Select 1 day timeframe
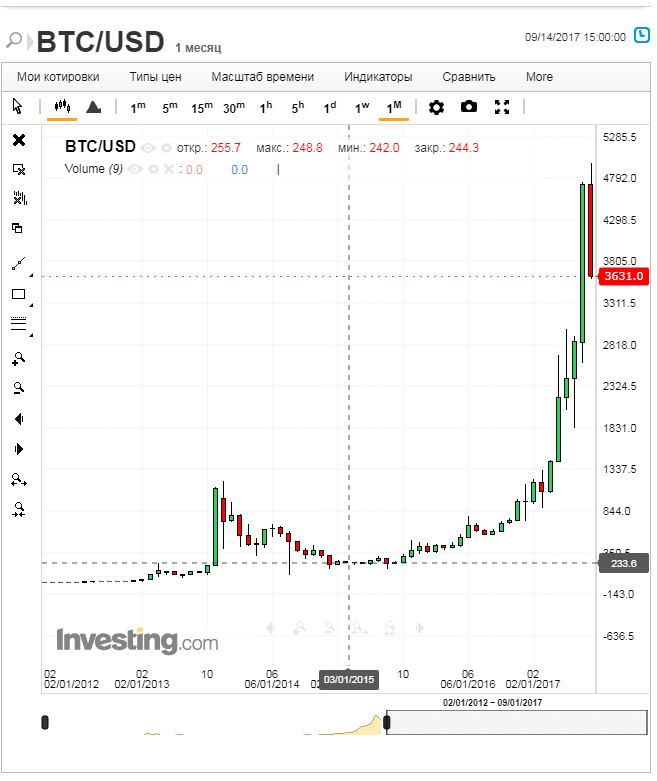Screen dimensions: 657x781 point(330,107)
